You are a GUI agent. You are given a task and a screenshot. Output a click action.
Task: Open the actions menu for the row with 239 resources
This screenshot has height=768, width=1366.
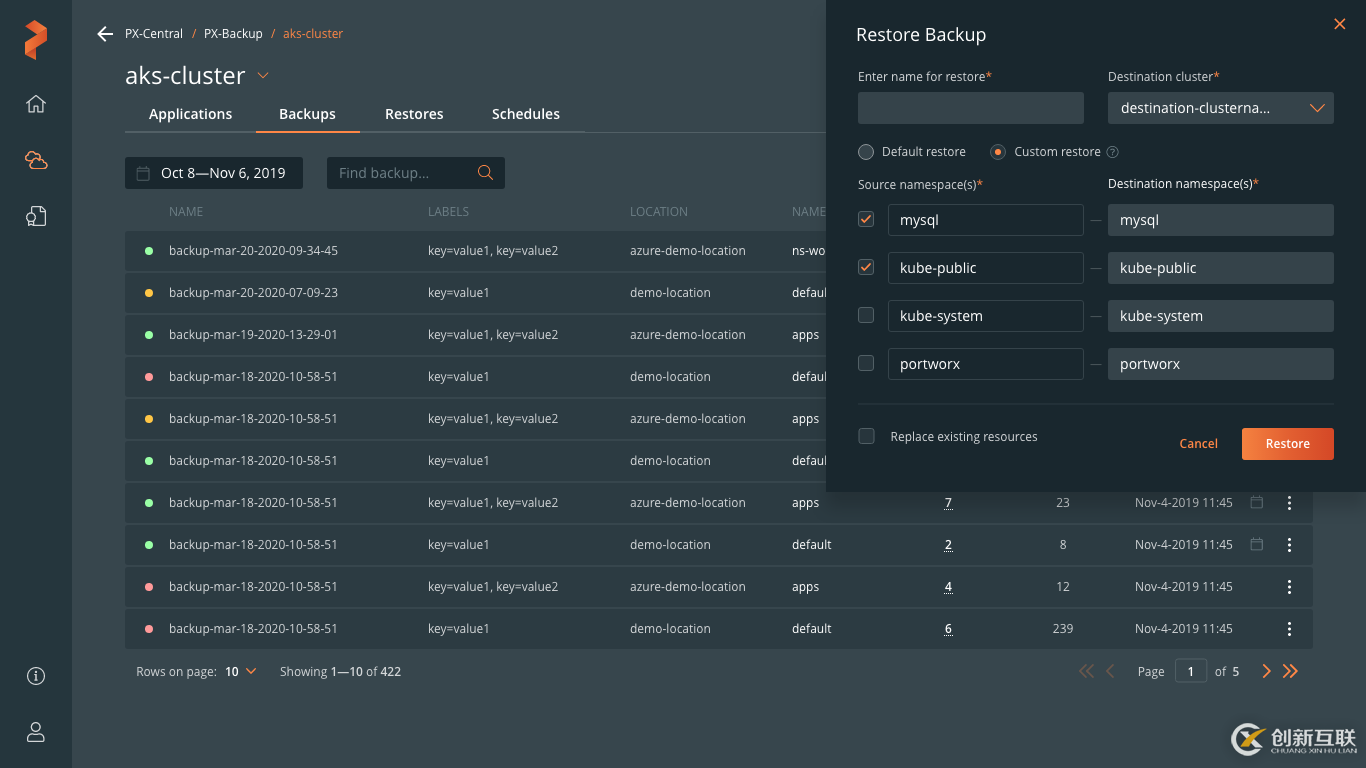(1289, 629)
